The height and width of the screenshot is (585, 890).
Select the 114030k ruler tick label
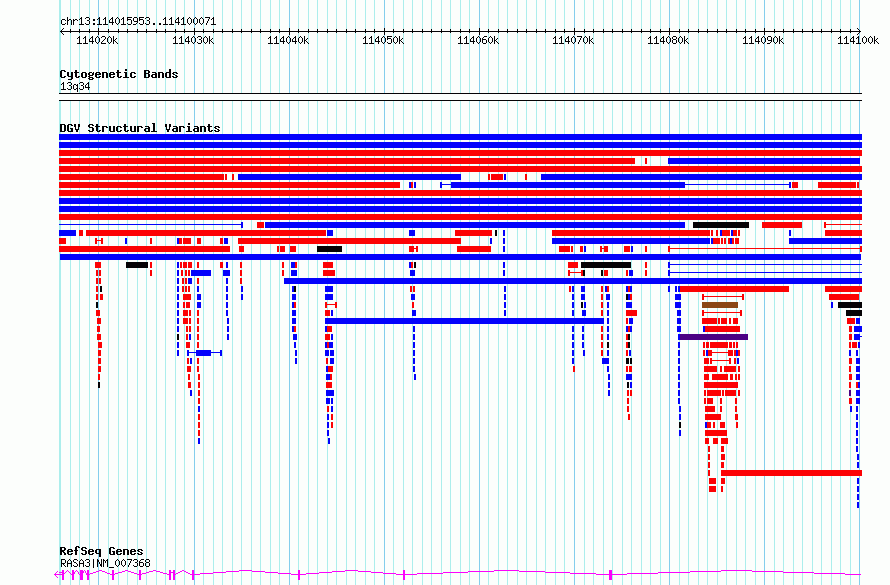tap(193, 40)
